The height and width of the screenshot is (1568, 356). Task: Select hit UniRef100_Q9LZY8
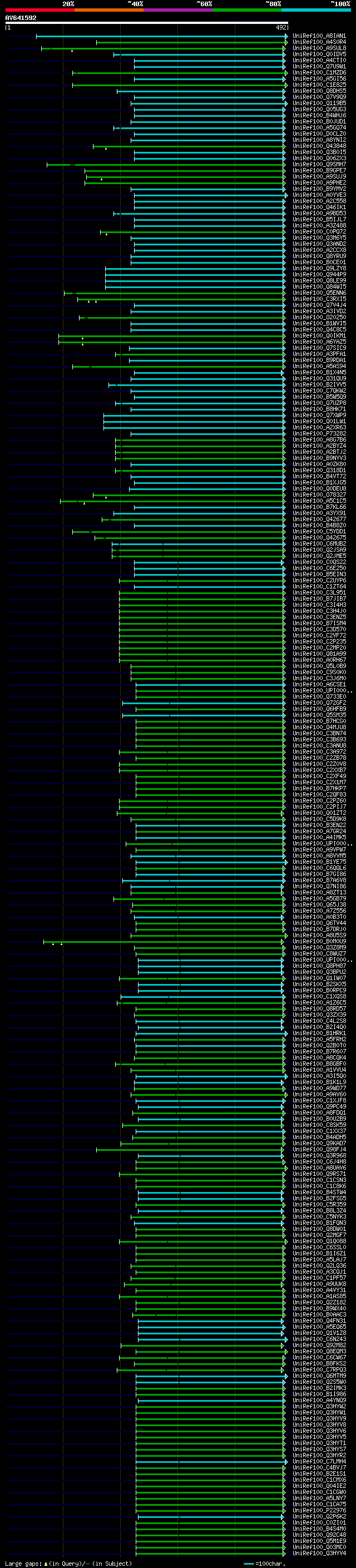pyautogui.click(x=319, y=269)
